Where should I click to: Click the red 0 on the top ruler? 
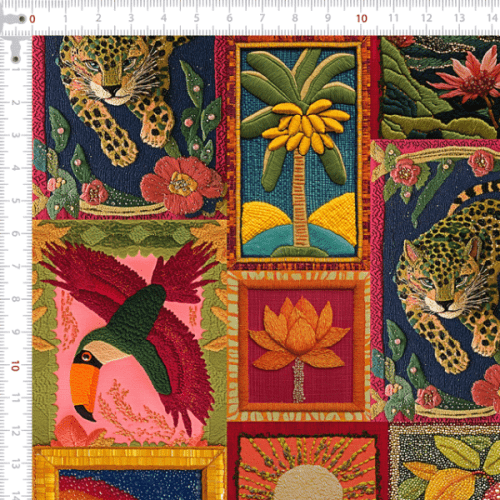32,19
